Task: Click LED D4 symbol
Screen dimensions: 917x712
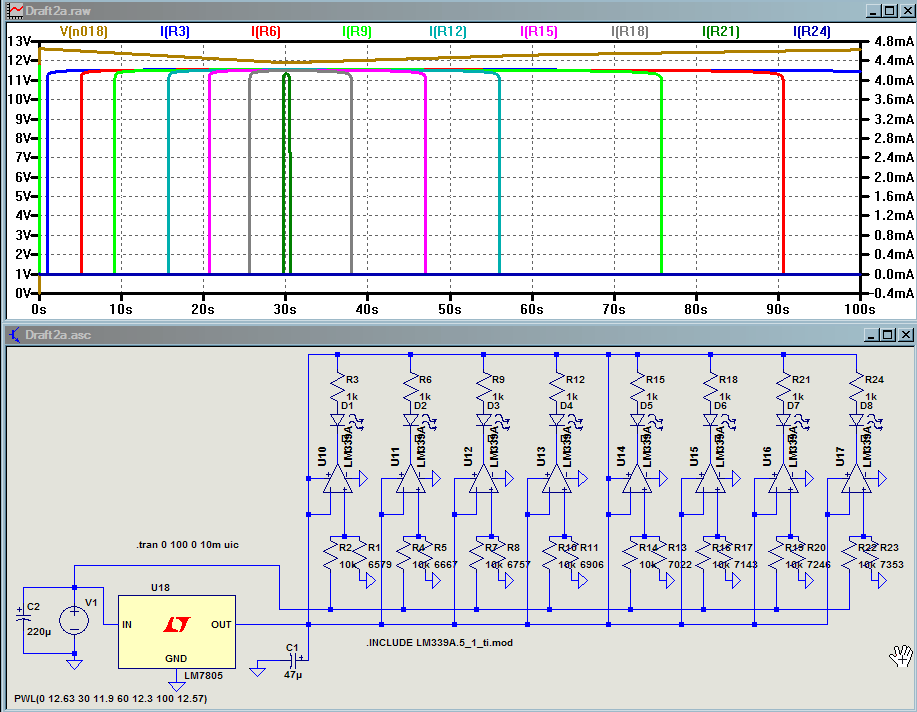Action: (557, 420)
